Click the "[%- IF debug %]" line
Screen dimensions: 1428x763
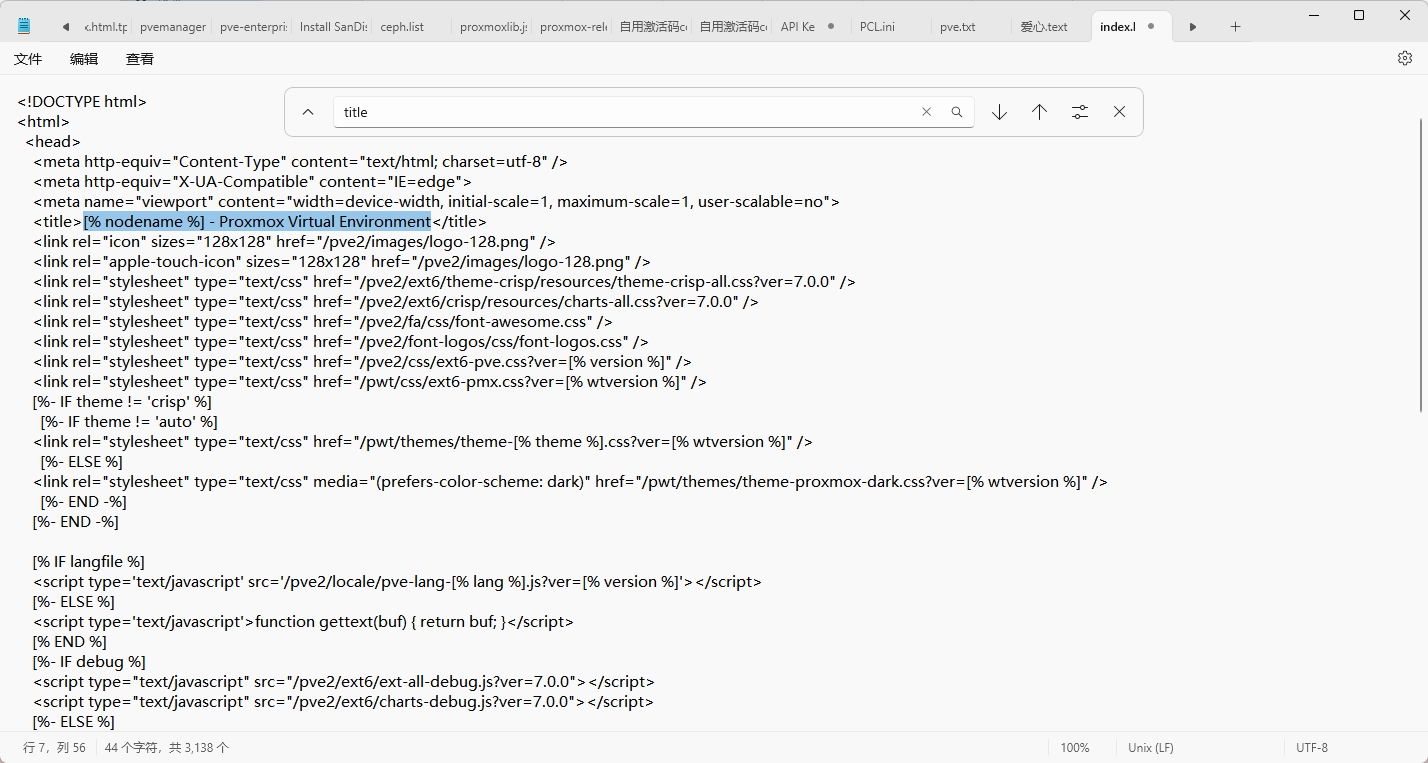pos(89,662)
